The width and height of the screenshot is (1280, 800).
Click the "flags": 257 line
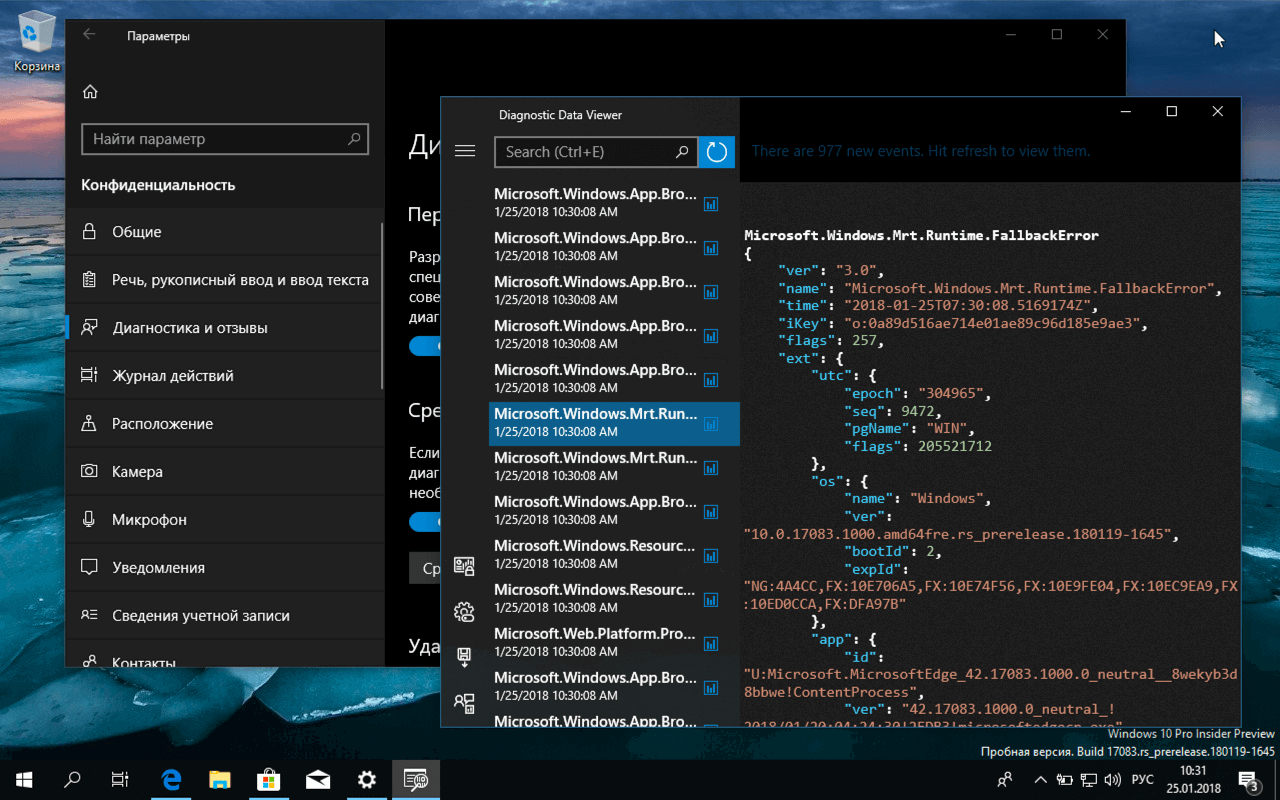pyautogui.click(x=831, y=341)
